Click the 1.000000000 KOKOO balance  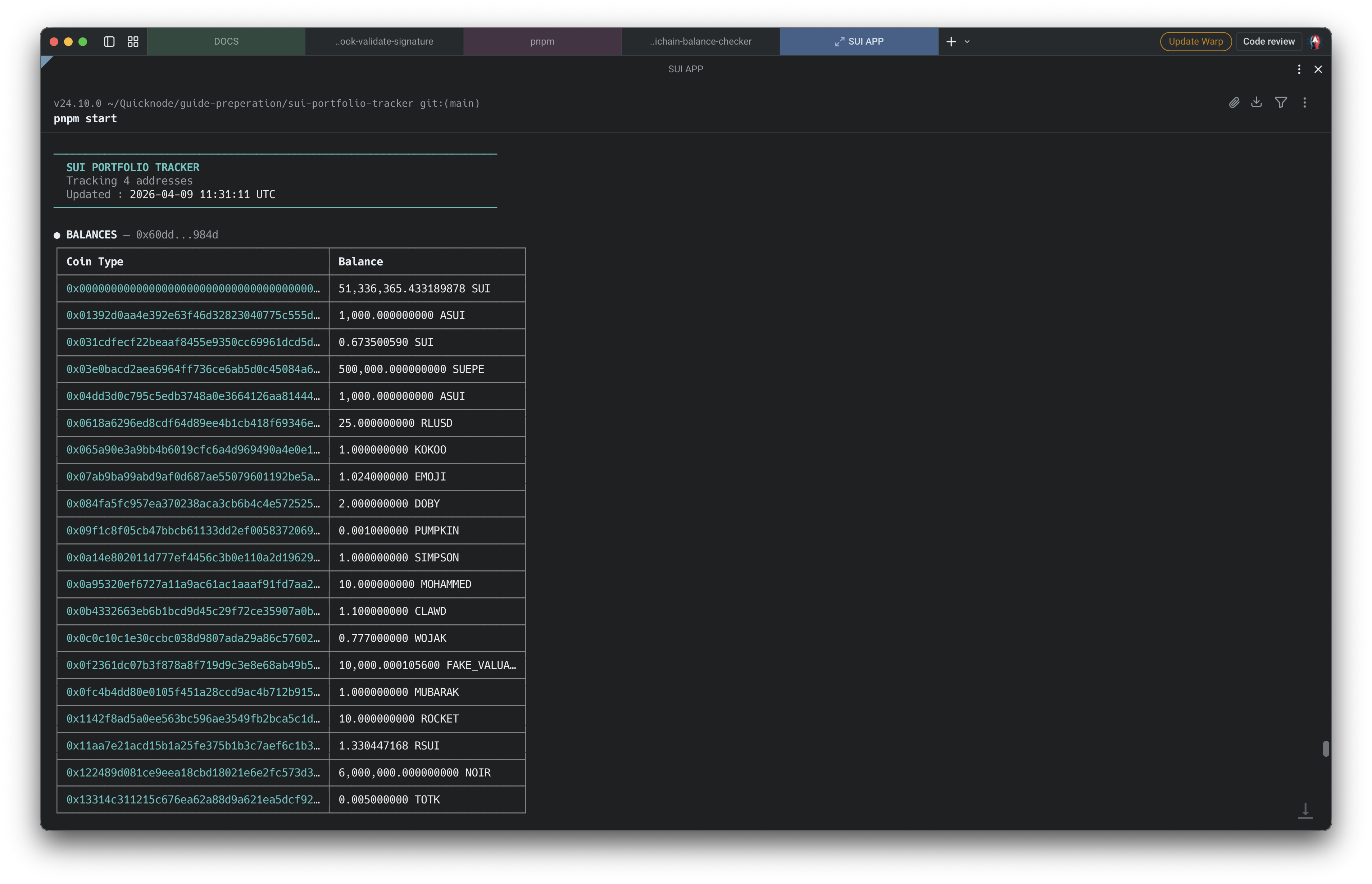click(392, 450)
